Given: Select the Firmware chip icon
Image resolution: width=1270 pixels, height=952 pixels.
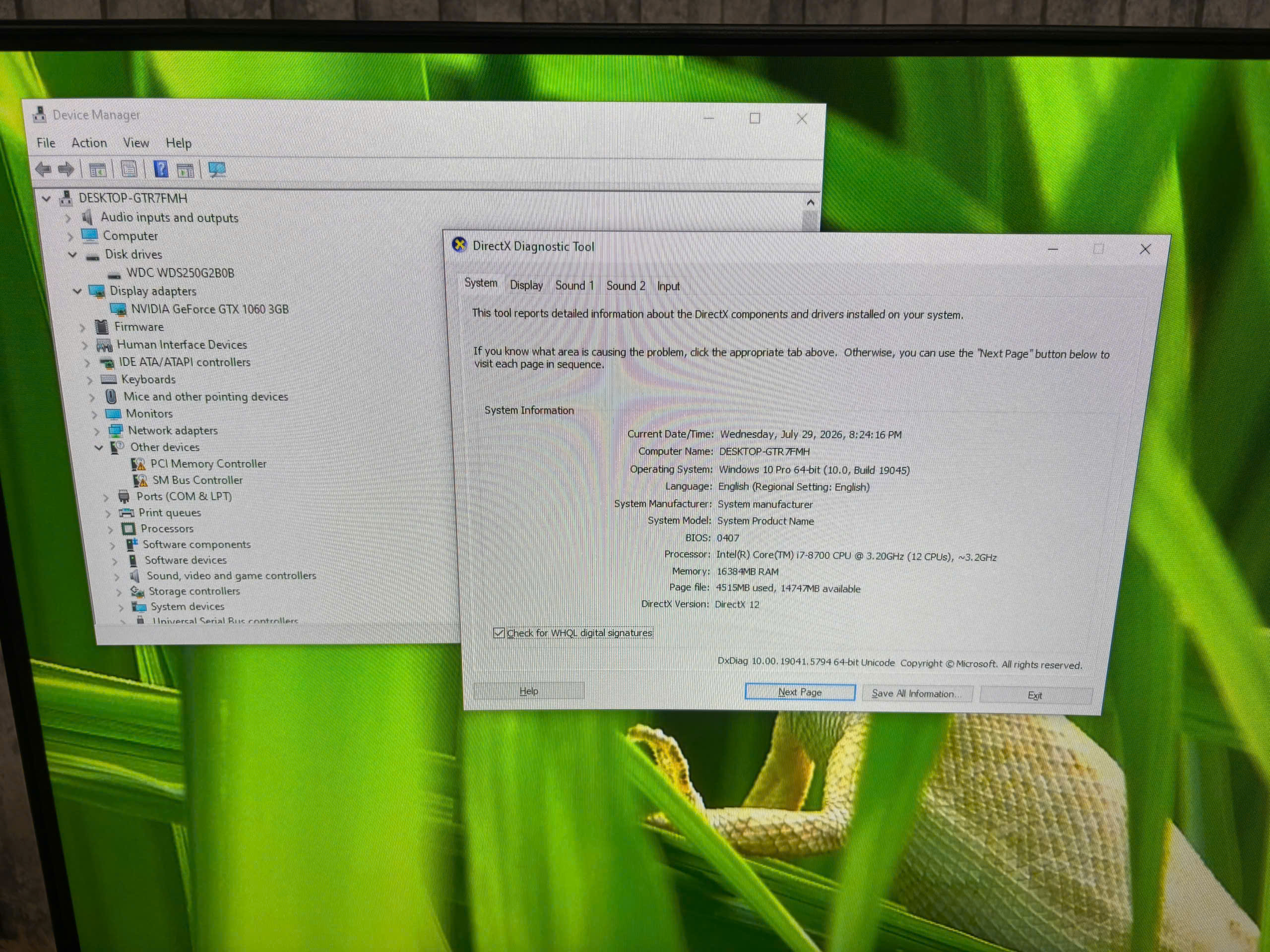Looking at the screenshot, I should pyautogui.click(x=102, y=327).
